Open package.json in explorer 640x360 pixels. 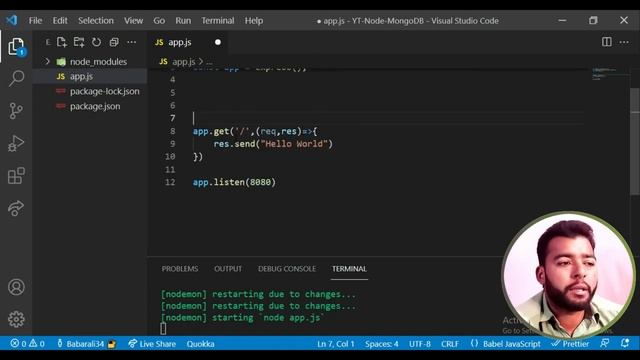click(x=90, y=106)
